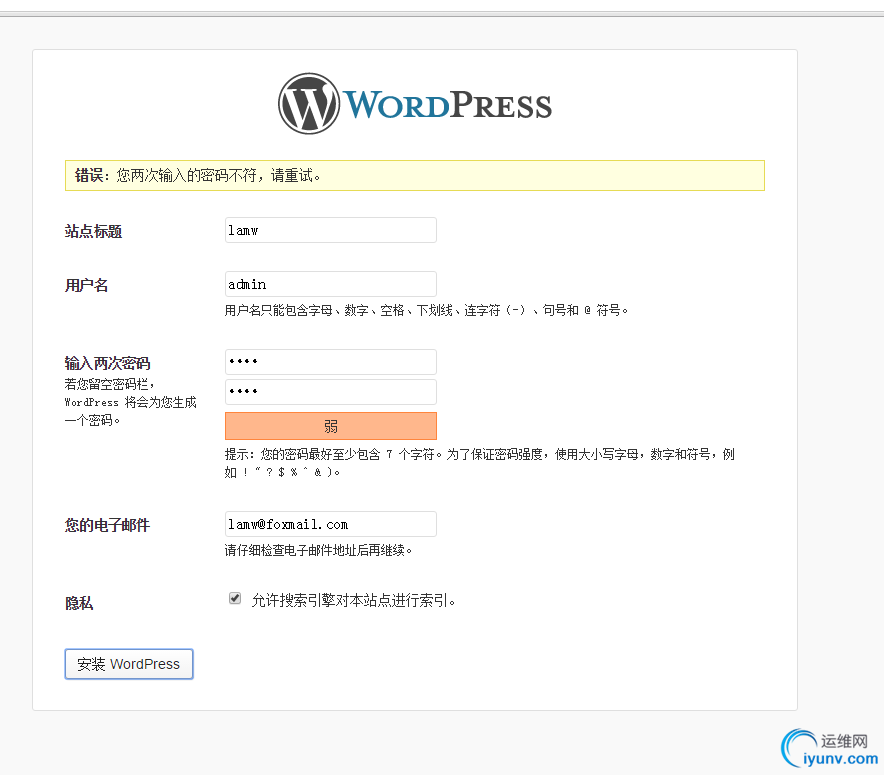Select the second password confirmation field
Viewport: 884px width, 775px height.
(x=331, y=392)
